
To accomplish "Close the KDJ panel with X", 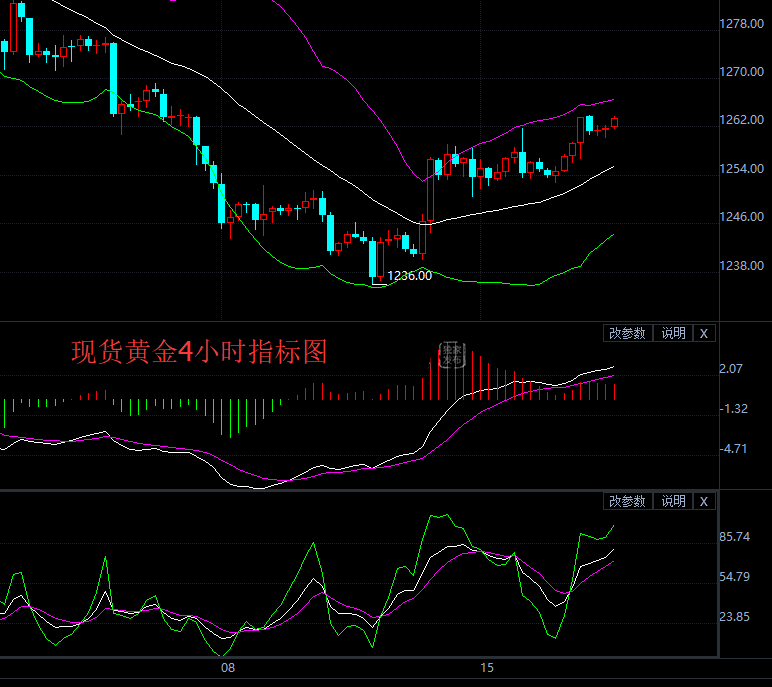I will (x=703, y=501).
